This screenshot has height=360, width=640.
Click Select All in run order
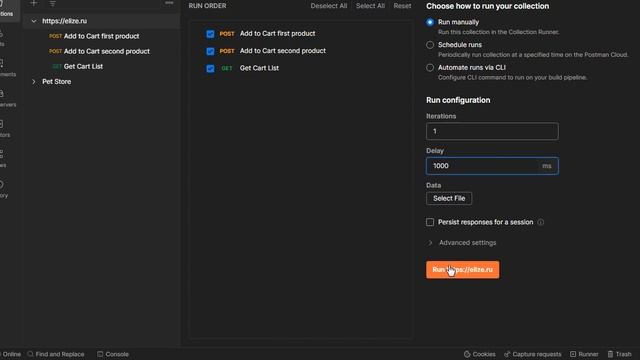pos(370,6)
